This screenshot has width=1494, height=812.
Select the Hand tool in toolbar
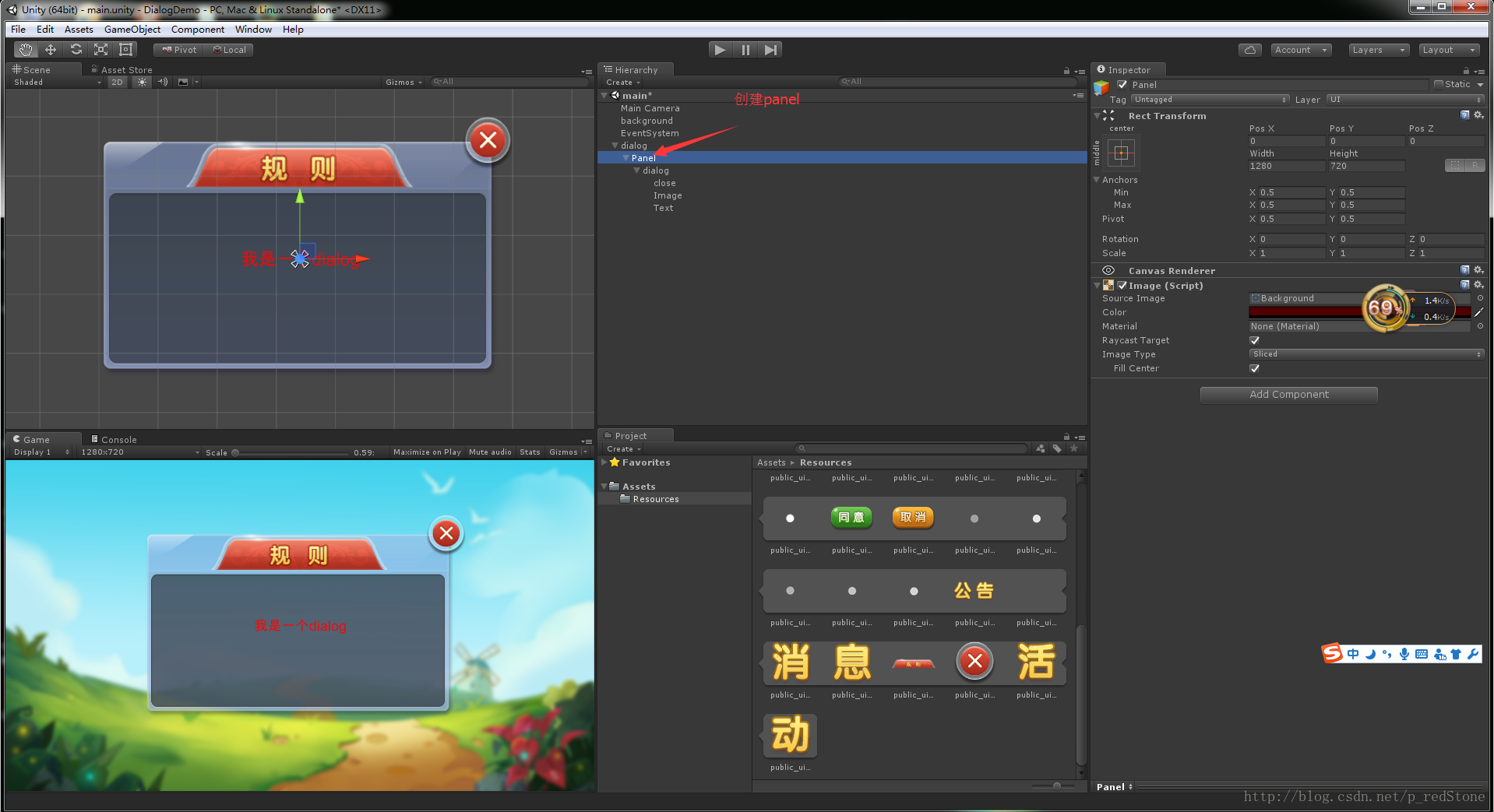pos(26,50)
